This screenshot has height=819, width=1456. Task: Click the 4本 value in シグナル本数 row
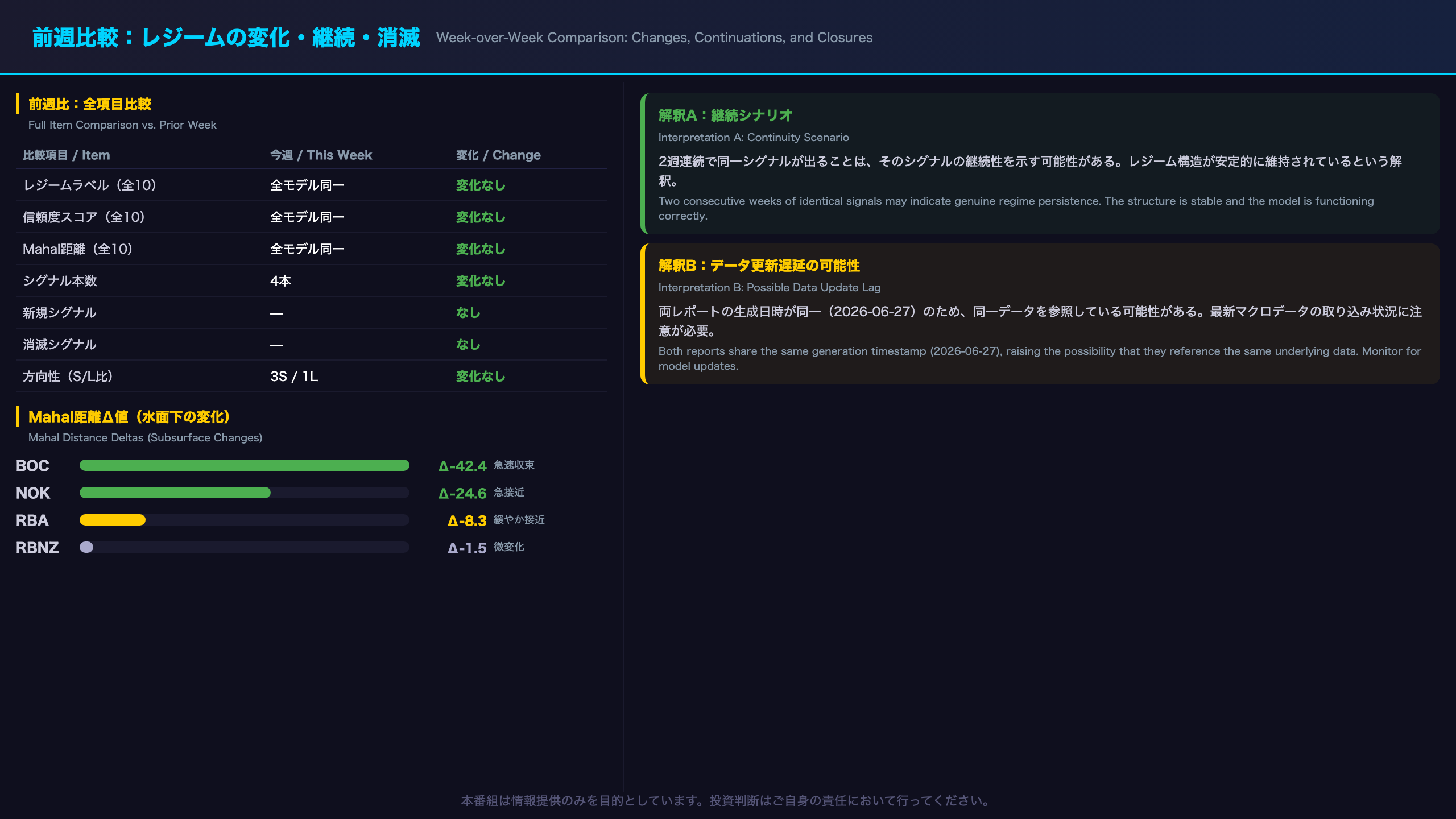(x=280, y=280)
